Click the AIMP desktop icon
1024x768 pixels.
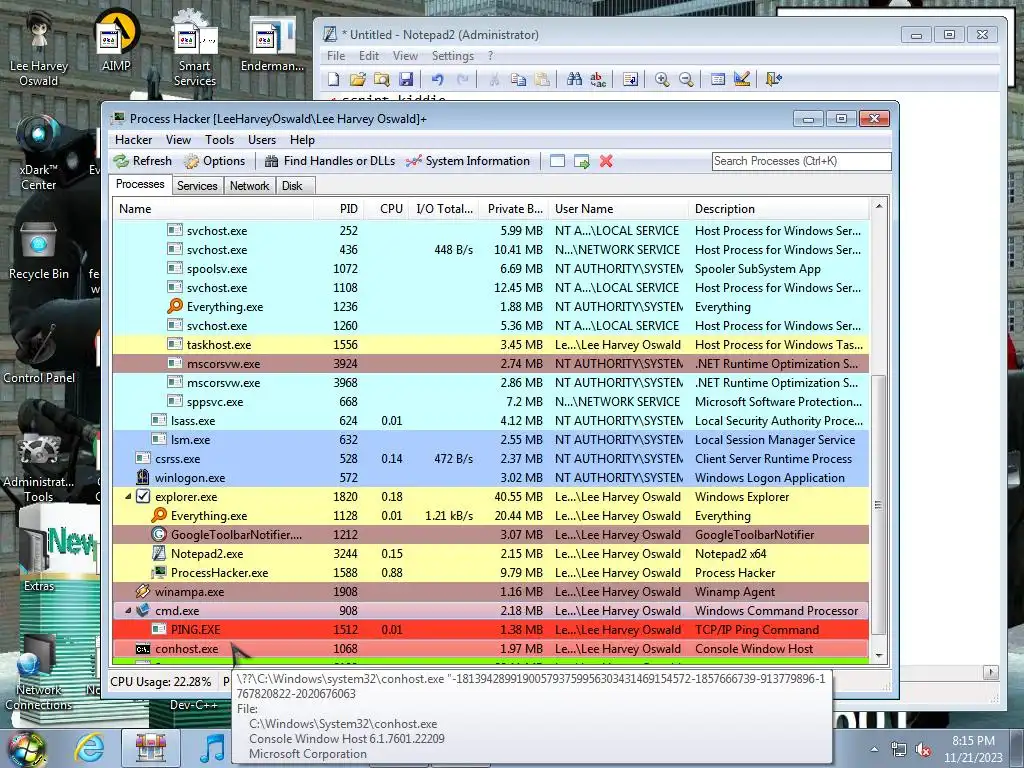(116, 40)
